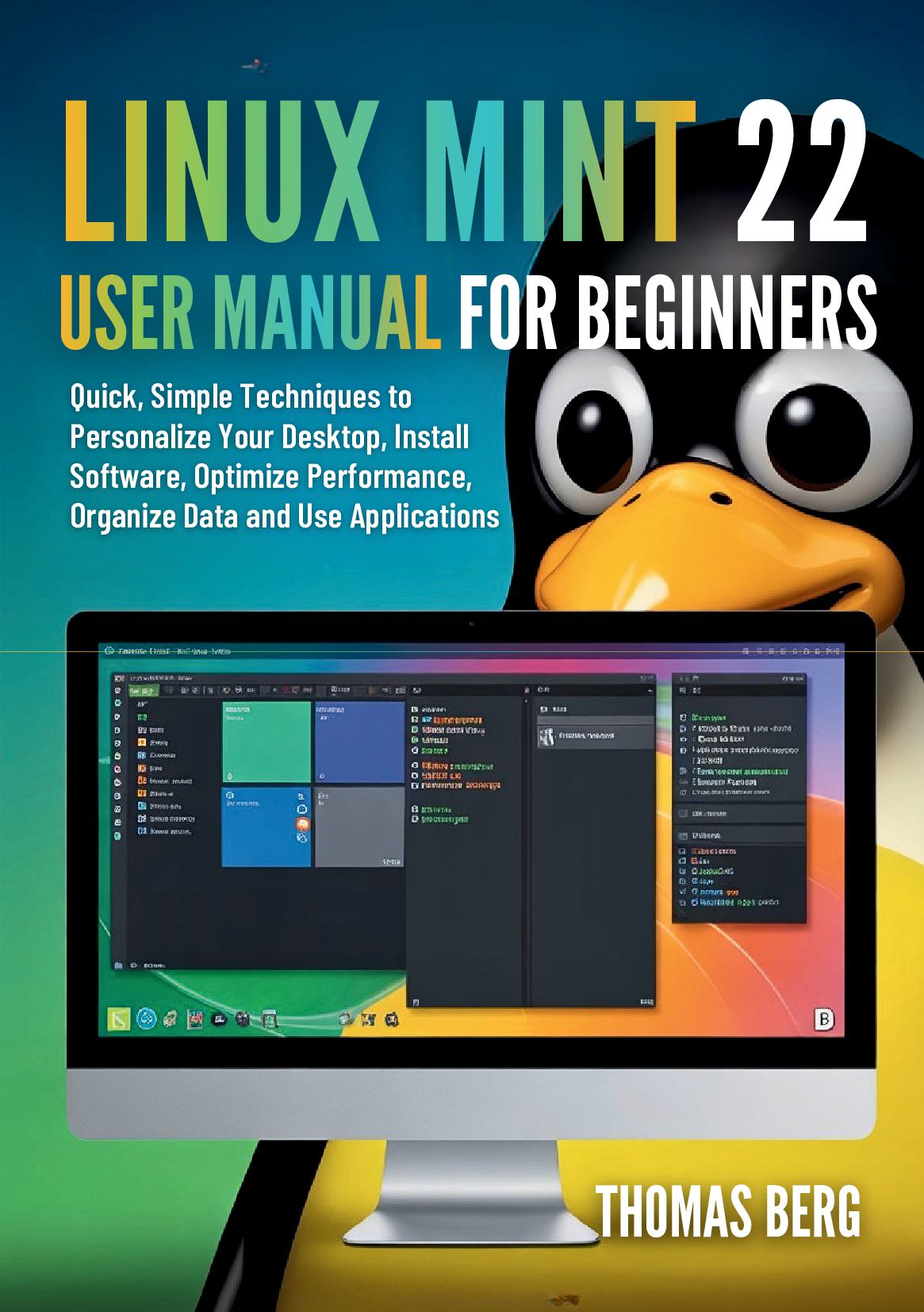Toggle the first checkbox in the right panel's lower list
Image resolution: width=924 pixels, height=1312 pixels.
tap(682, 852)
